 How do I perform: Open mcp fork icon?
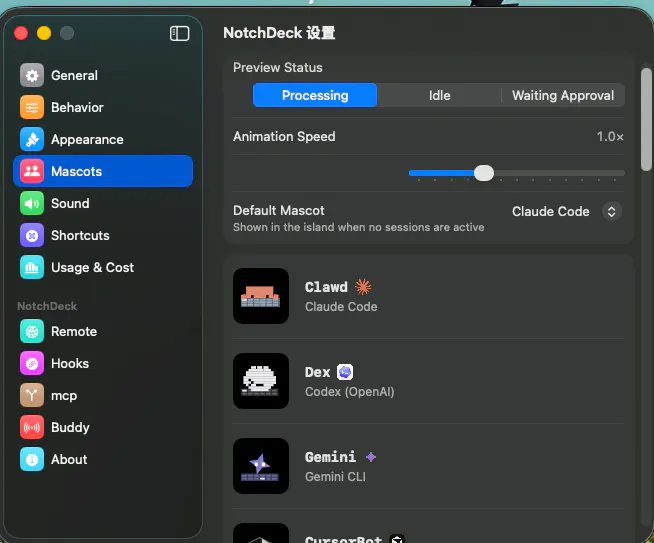(32, 395)
